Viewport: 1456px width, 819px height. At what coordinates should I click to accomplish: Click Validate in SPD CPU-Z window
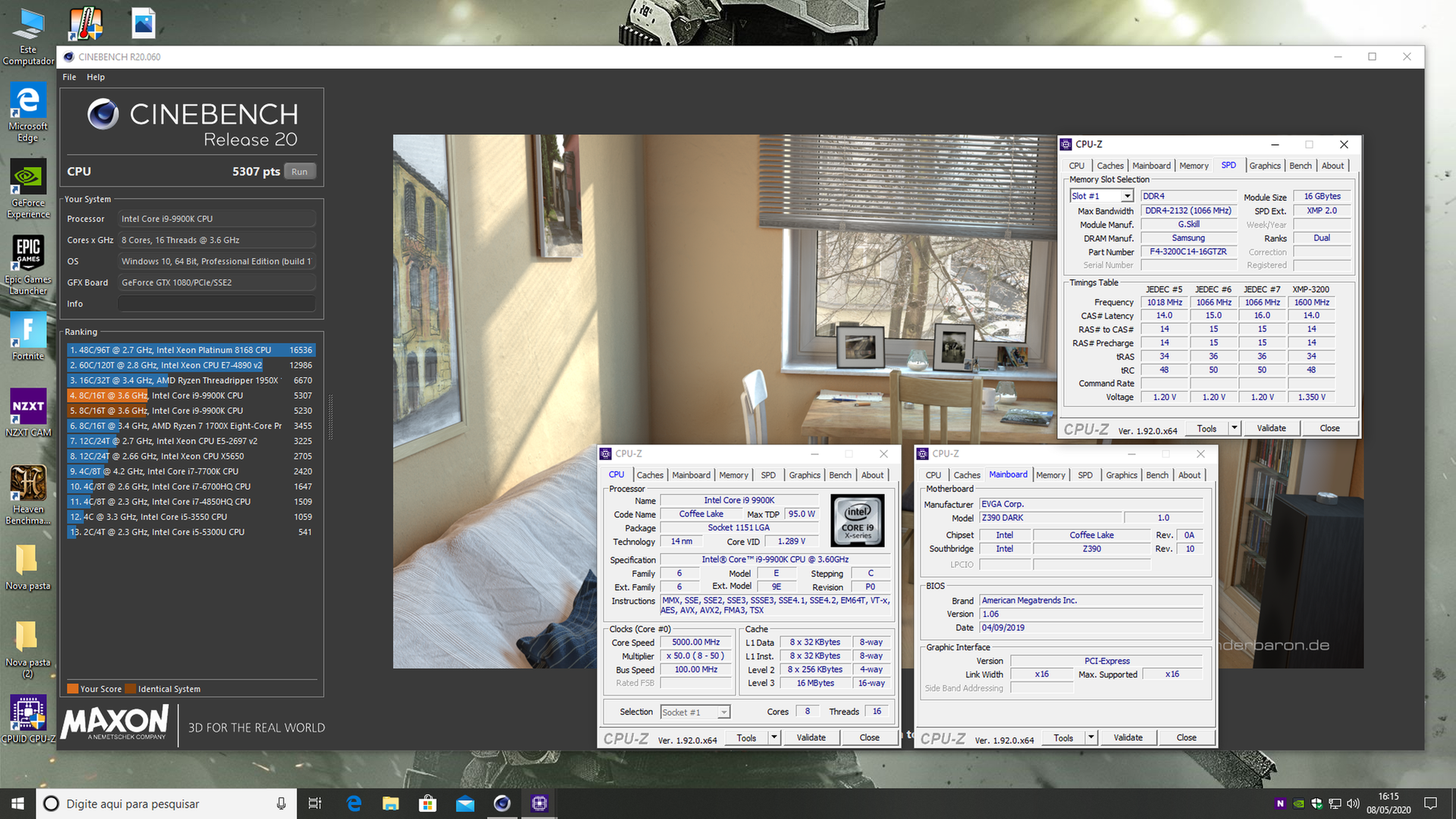pos(1271,428)
